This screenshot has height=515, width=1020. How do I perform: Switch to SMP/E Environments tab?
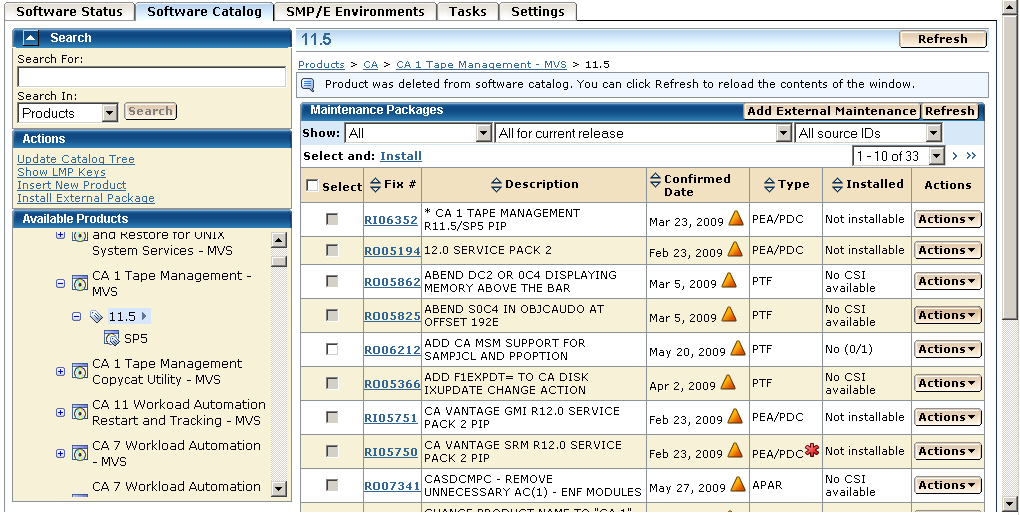355,12
